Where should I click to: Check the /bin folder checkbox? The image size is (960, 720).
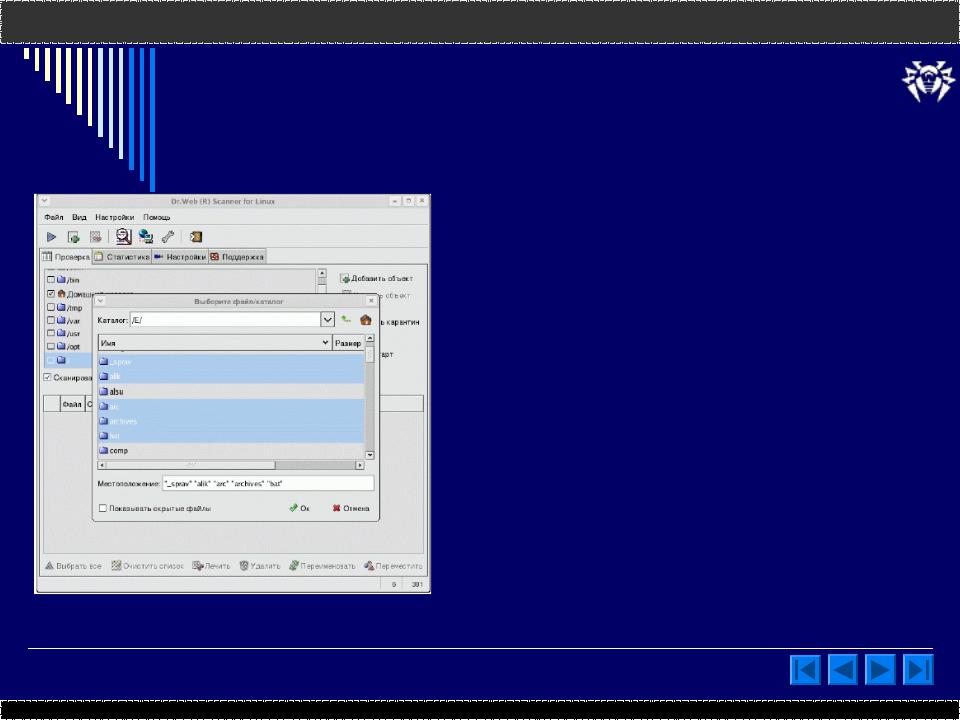[51, 280]
